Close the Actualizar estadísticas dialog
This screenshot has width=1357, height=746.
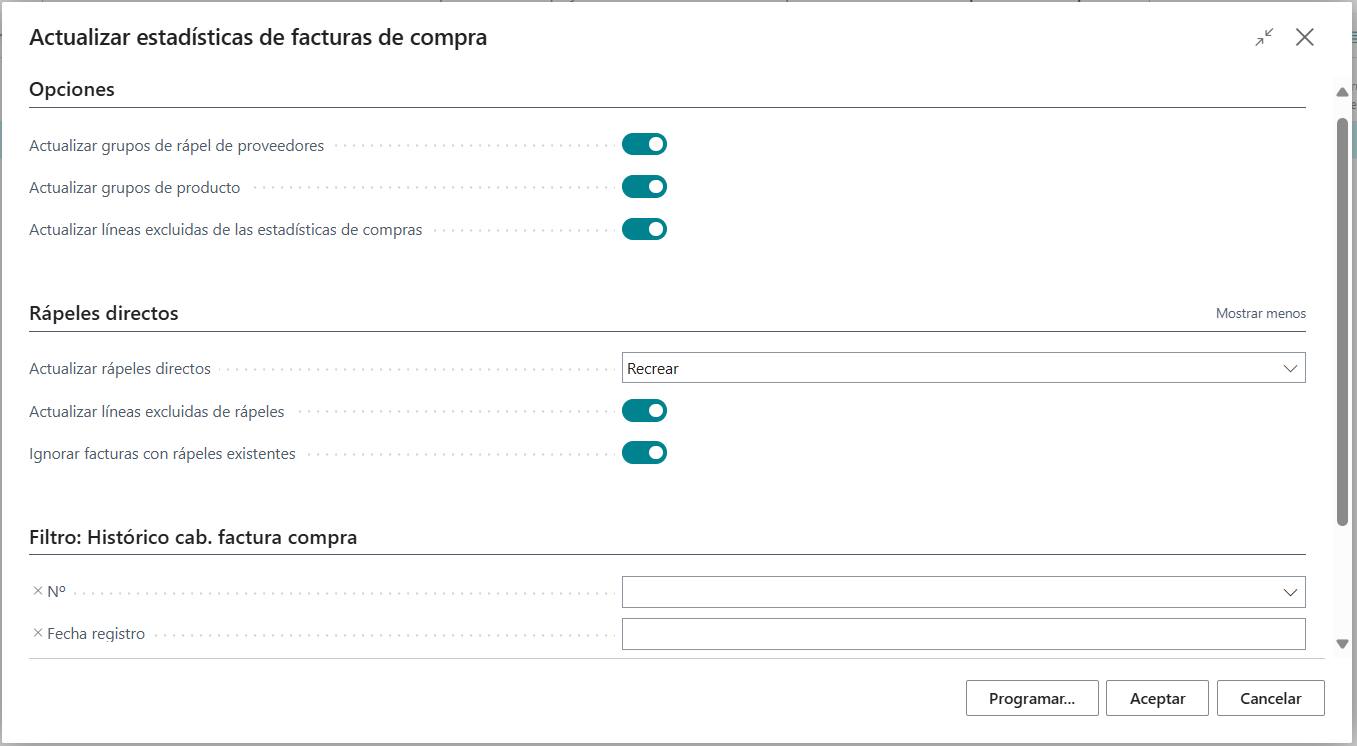(x=1304, y=38)
